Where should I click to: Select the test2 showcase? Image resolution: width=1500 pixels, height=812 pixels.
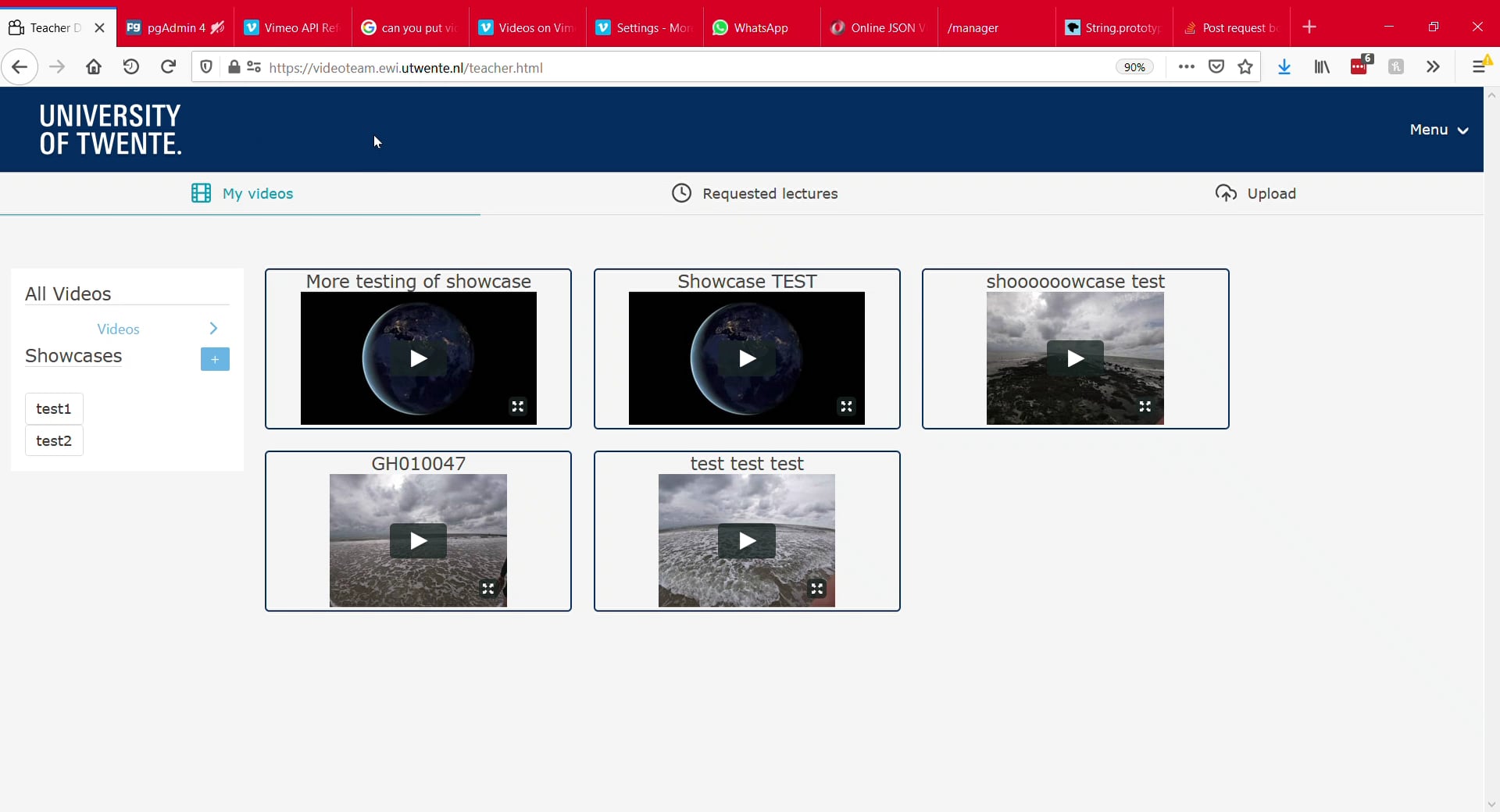[x=54, y=441]
